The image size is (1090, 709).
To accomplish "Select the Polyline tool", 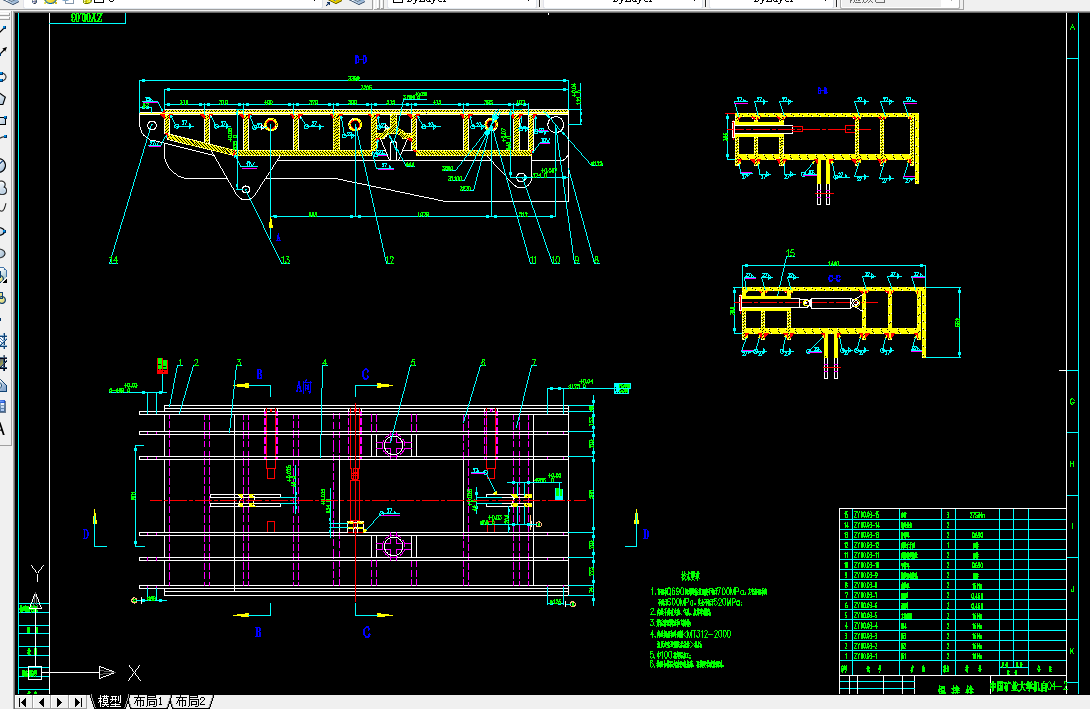I will pyautogui.click(x=2, y=76).
